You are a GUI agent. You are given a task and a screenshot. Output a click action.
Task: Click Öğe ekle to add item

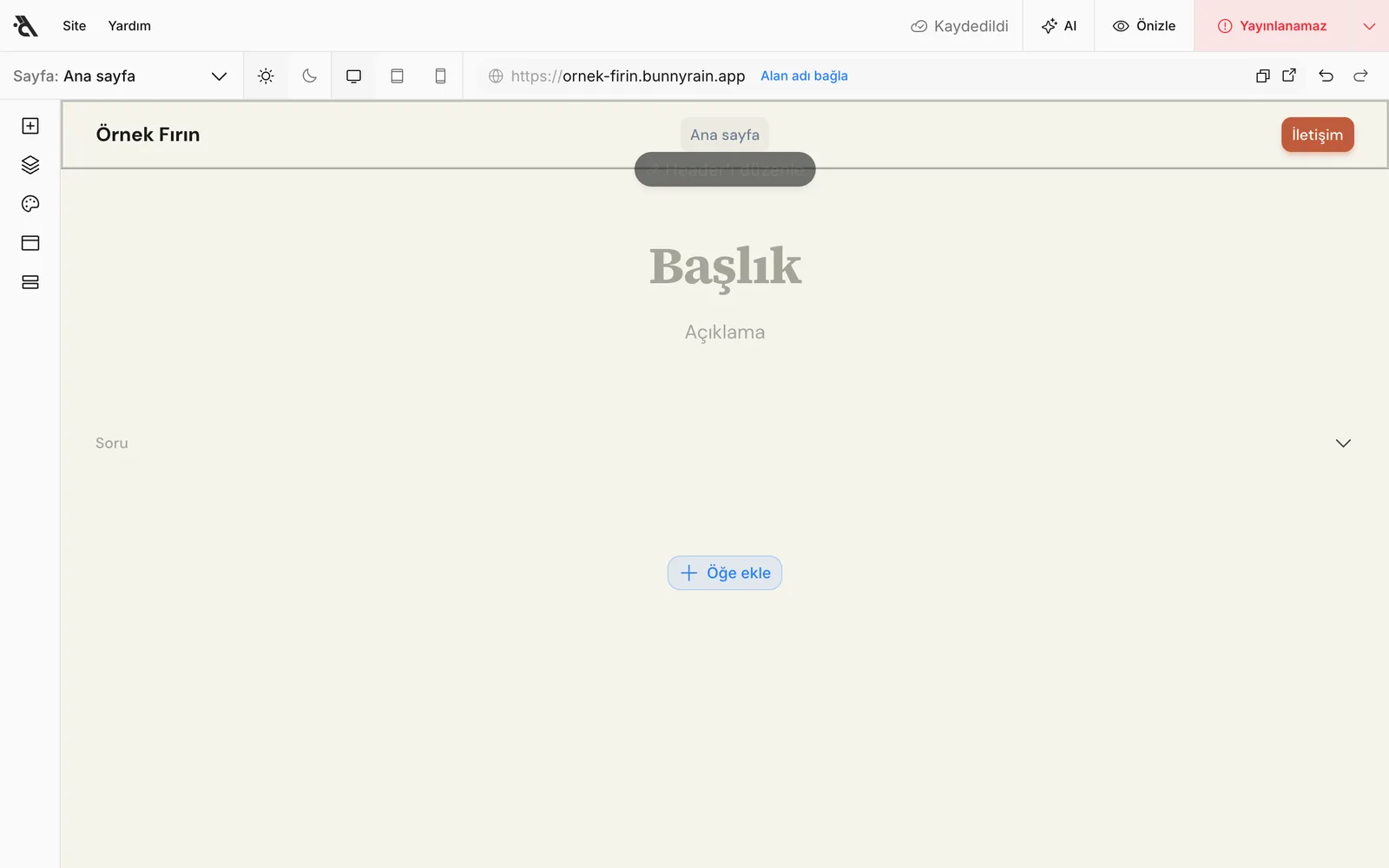(x=725, y=573)
